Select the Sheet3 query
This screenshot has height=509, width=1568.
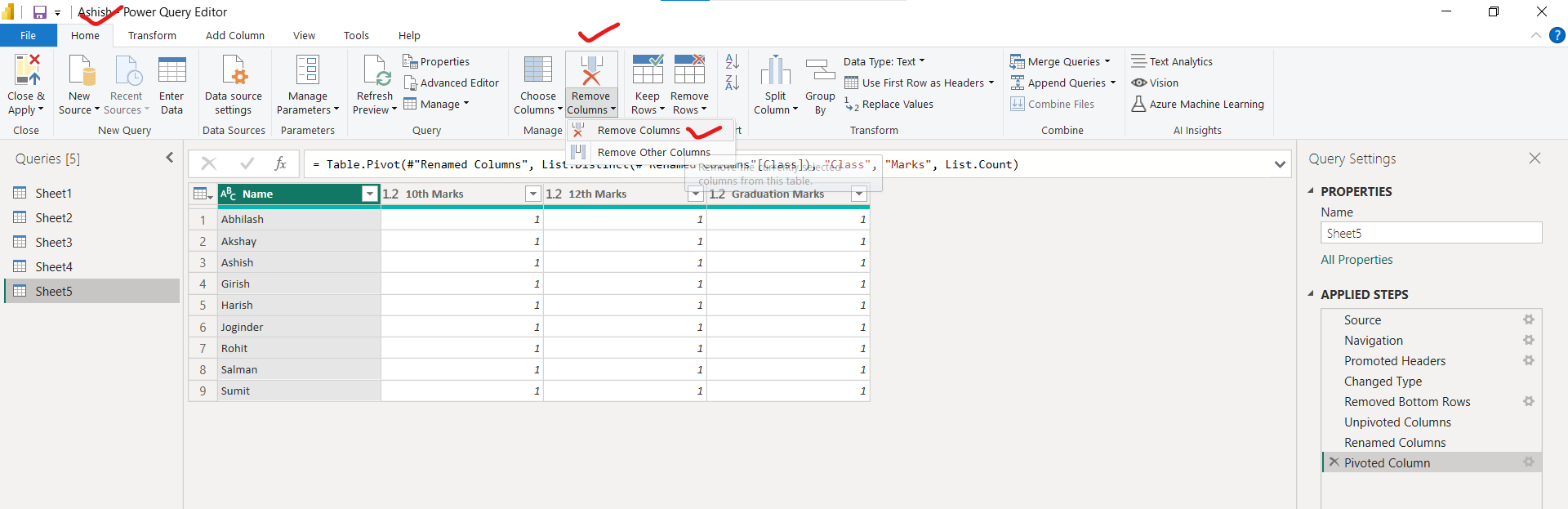tap(54, 242)
